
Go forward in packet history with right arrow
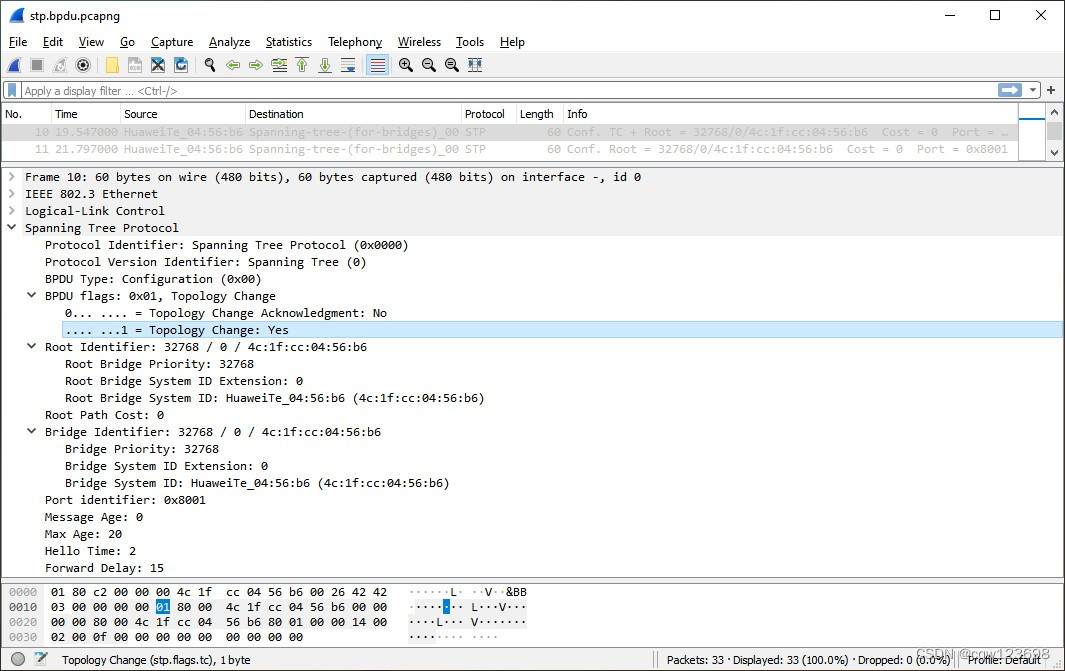[255, 65]
